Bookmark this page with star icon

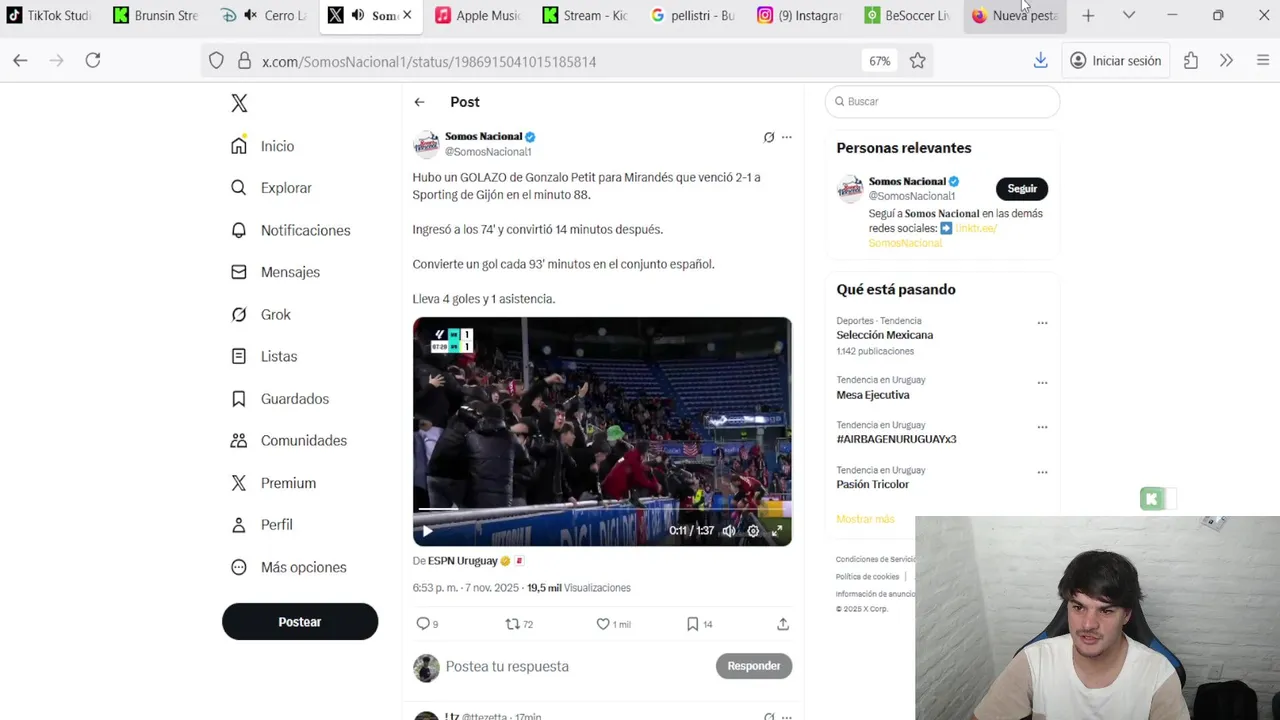click(x=917, y=61)
